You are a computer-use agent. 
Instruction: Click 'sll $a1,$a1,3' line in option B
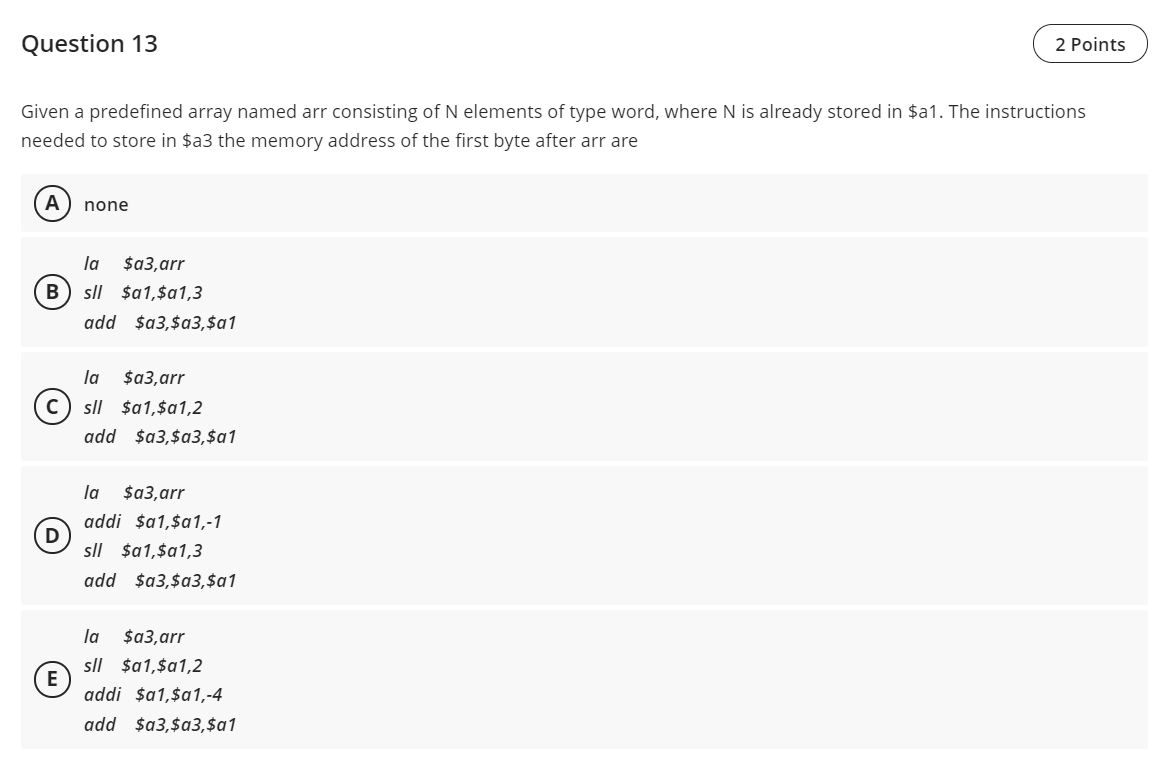tap(143, 293)
